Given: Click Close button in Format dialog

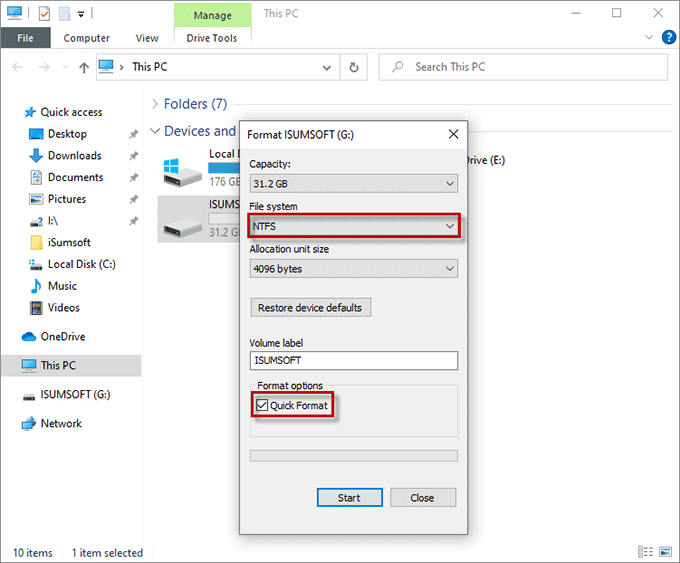Looking at the screenshot, I should coord(423,498).
